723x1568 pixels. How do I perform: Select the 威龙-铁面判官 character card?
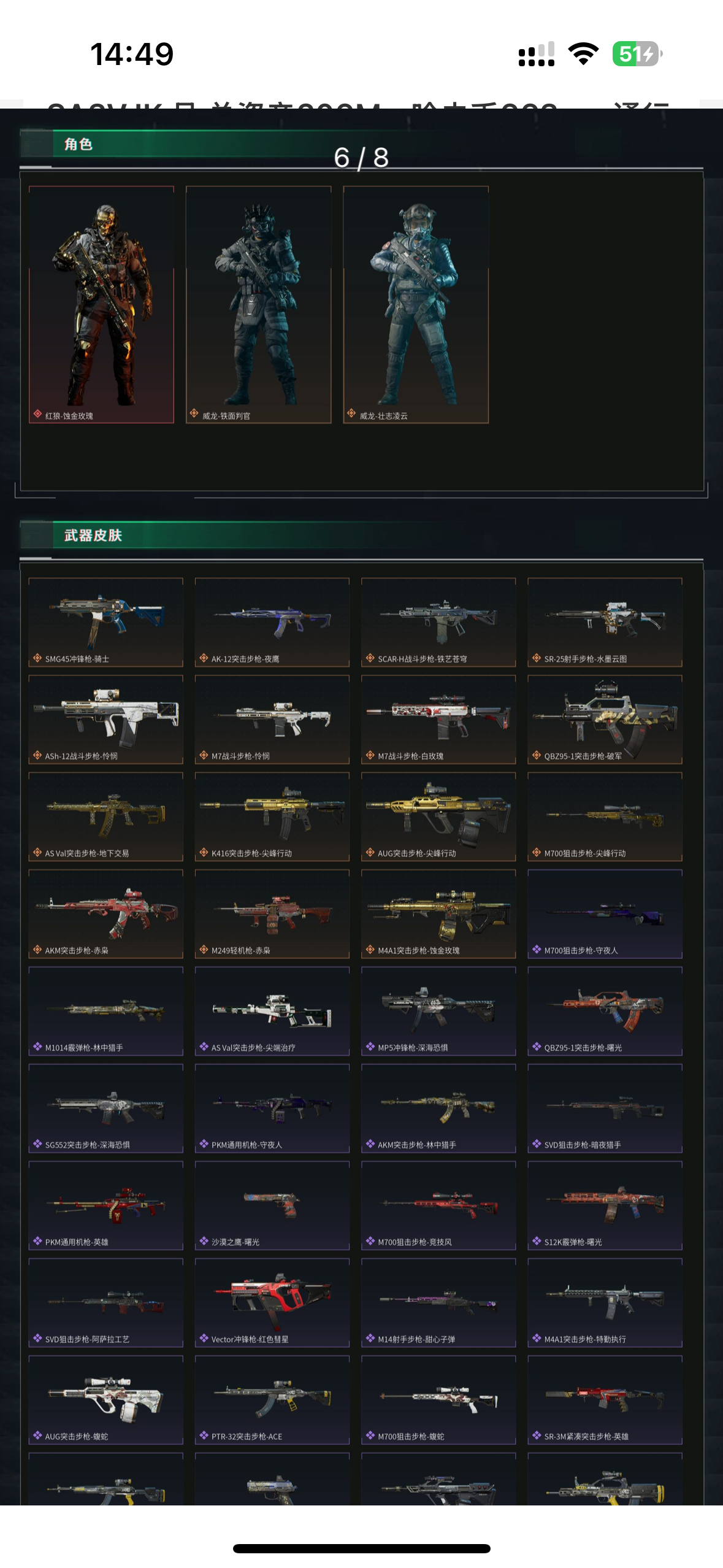coord(259,305)
